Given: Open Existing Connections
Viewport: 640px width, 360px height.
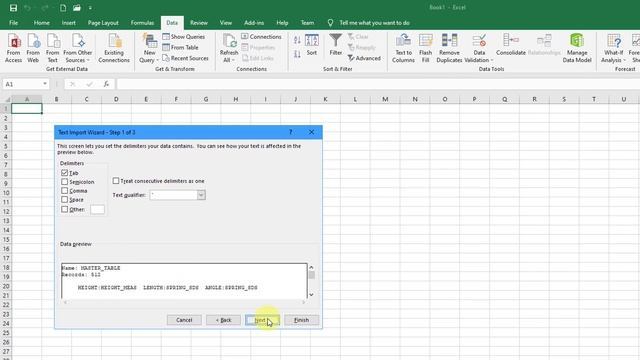Looking at the screenshot, I should [114, 48].
